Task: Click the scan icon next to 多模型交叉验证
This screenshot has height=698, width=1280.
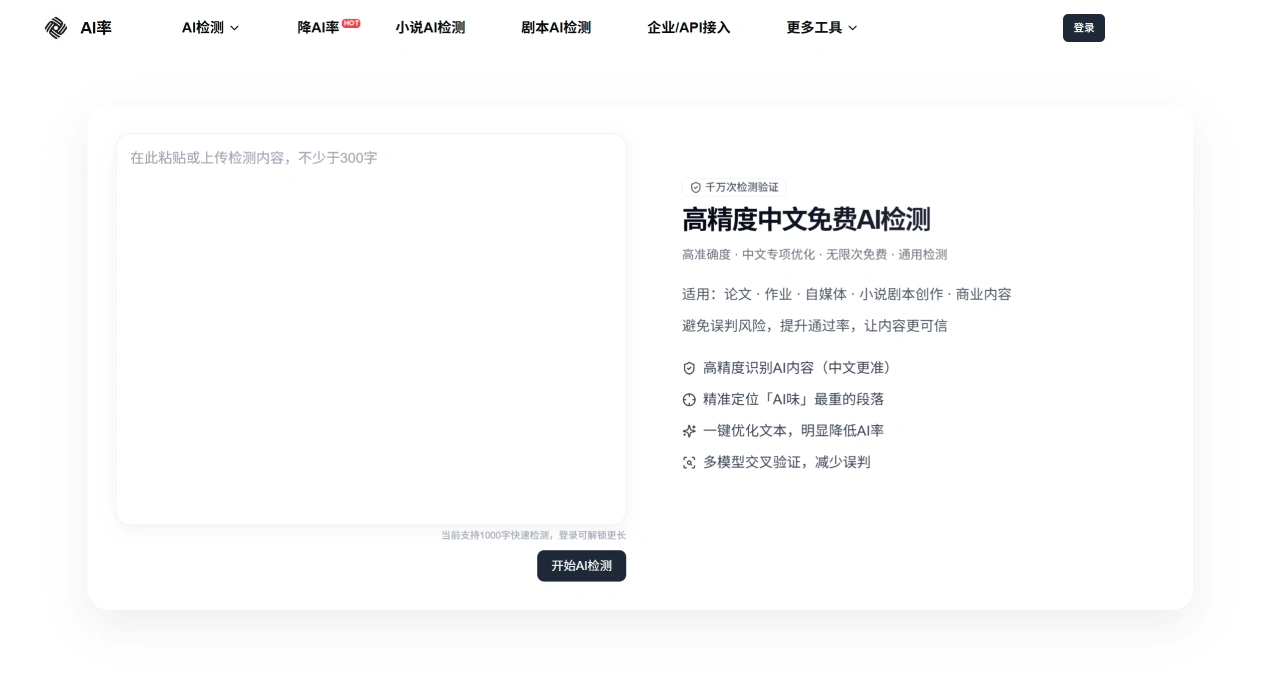Action: [689, 463]
